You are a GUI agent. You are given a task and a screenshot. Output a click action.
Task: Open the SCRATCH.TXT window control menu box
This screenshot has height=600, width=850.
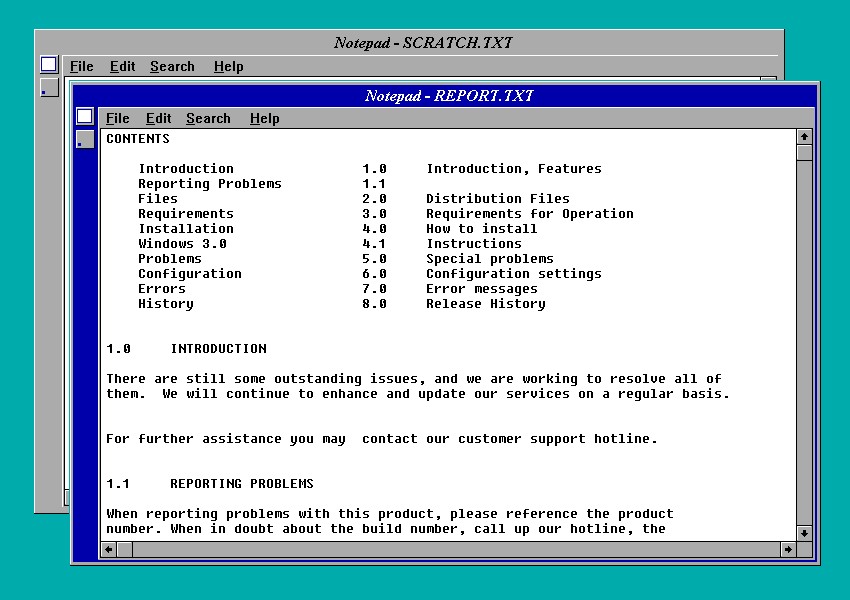(49, 65)
